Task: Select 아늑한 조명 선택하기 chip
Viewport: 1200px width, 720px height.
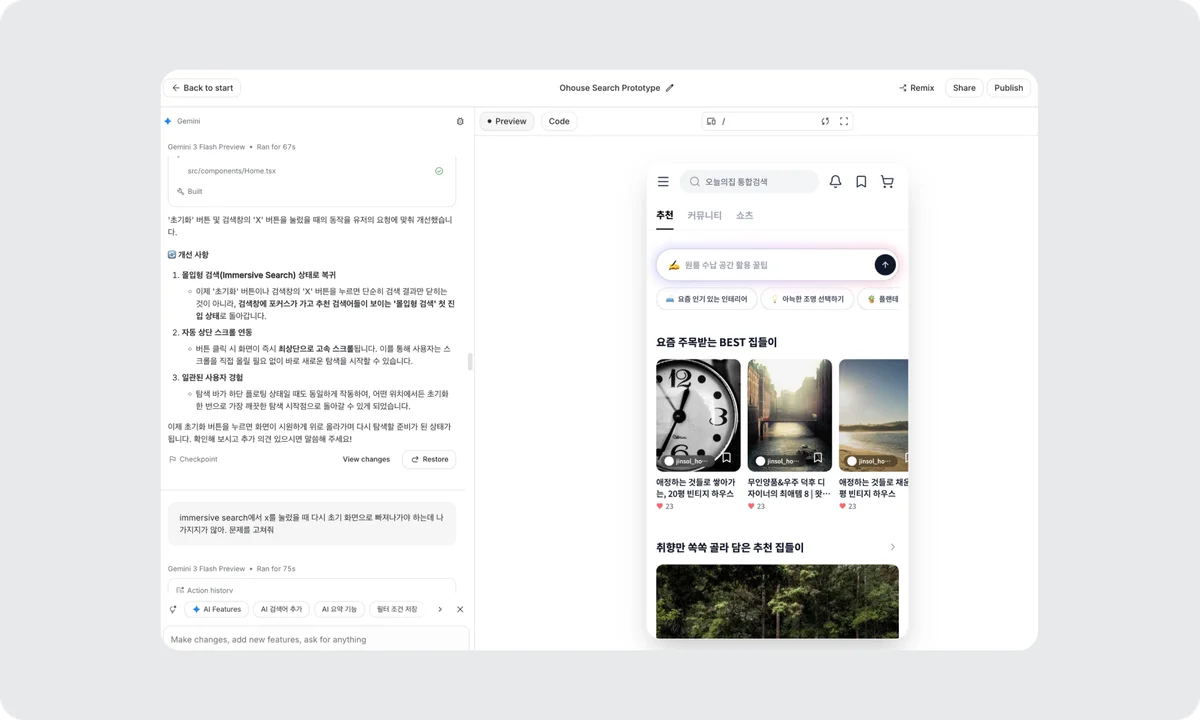Action: point(806,299)
